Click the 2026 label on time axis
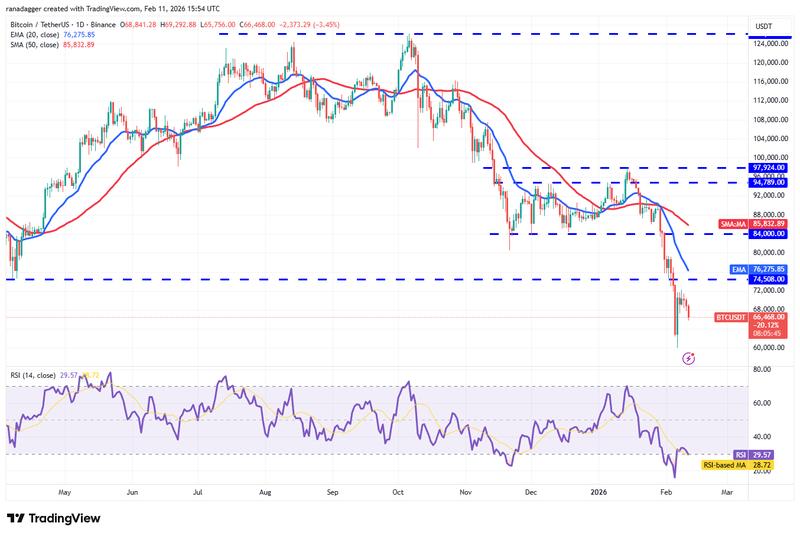 click(597, 492)
